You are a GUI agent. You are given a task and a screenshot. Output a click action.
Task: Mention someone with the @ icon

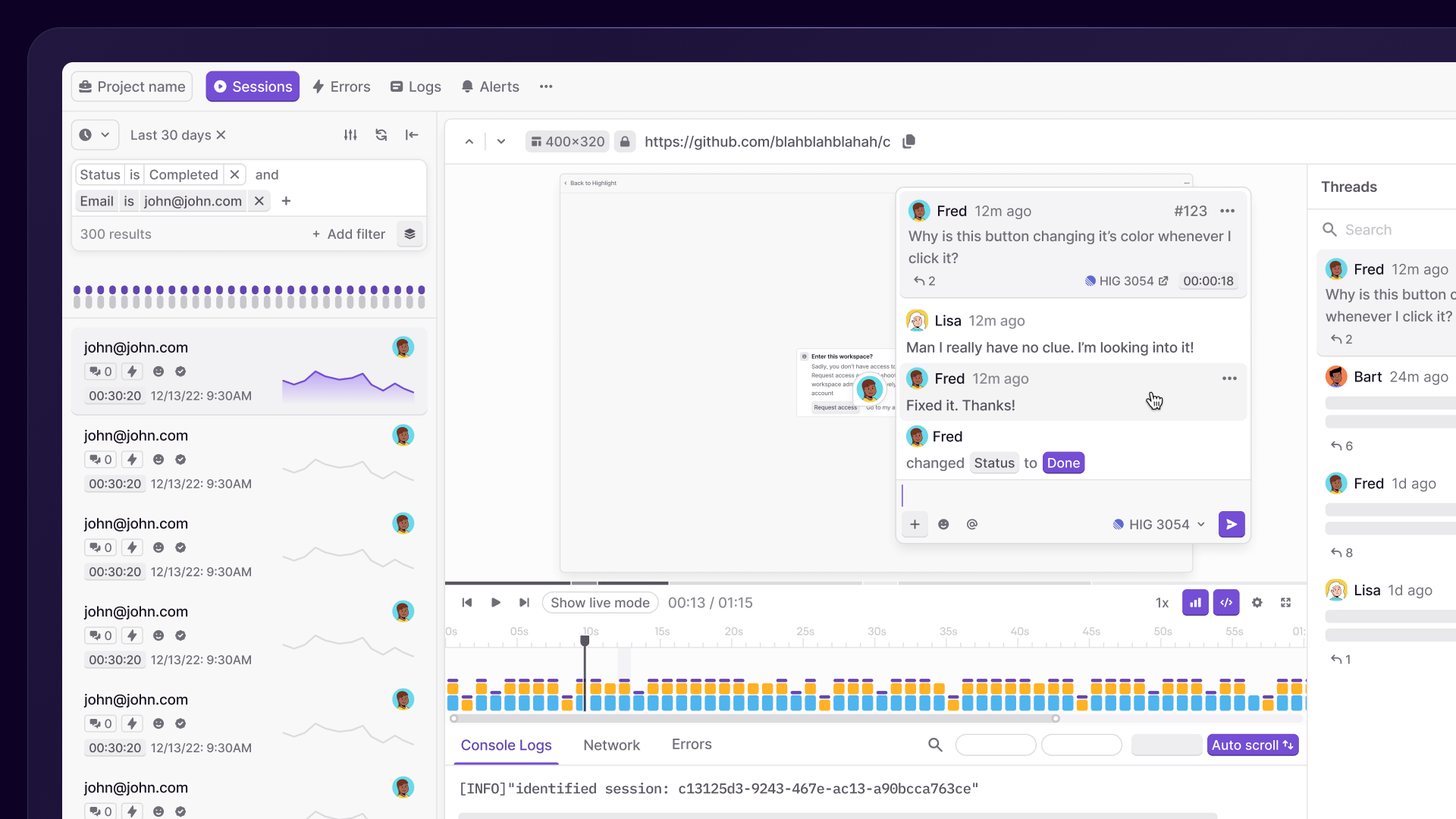[x=972, y=524]
